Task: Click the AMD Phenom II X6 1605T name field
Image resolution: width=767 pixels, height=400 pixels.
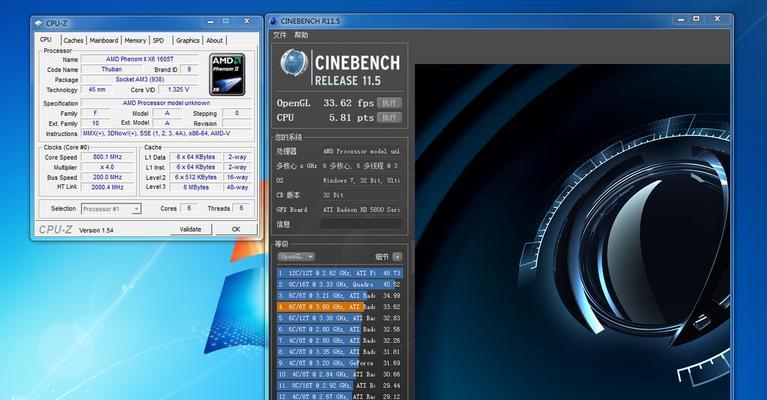Action: pyautogui.click(x=139, y=59)
